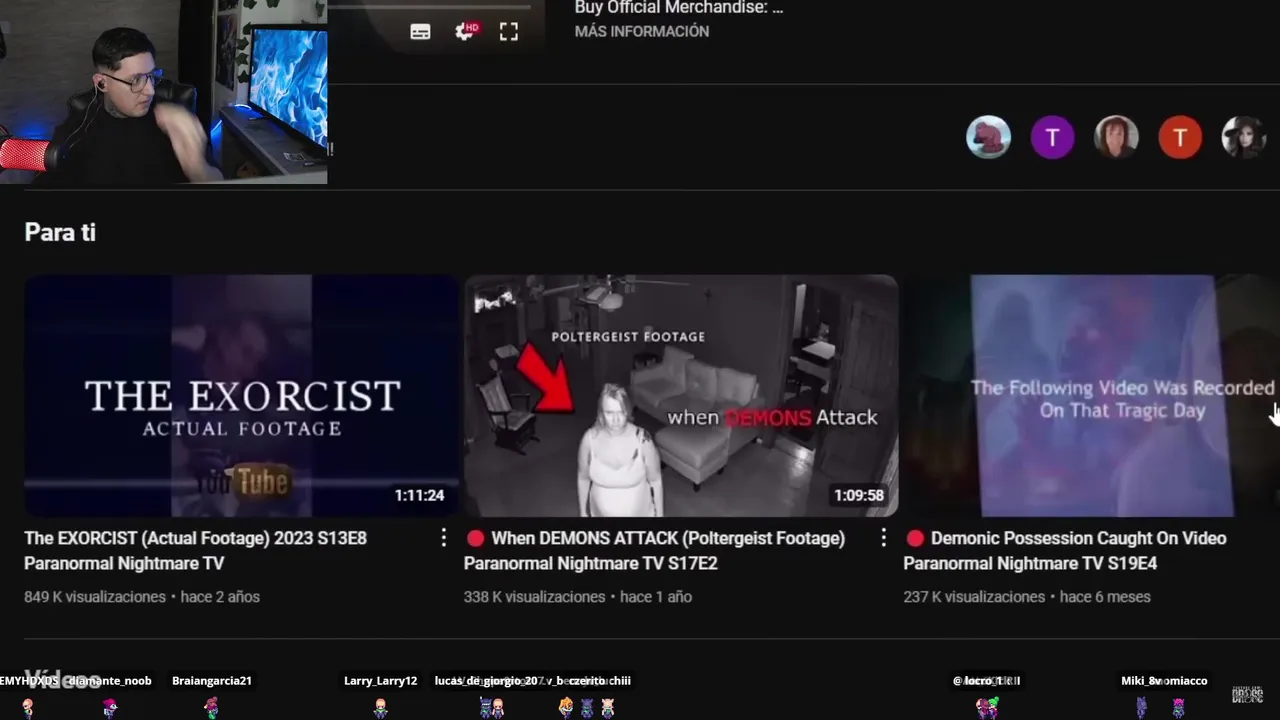
Task: Open the dark-haired woman avatar at the row's end
Action: 1244,137
